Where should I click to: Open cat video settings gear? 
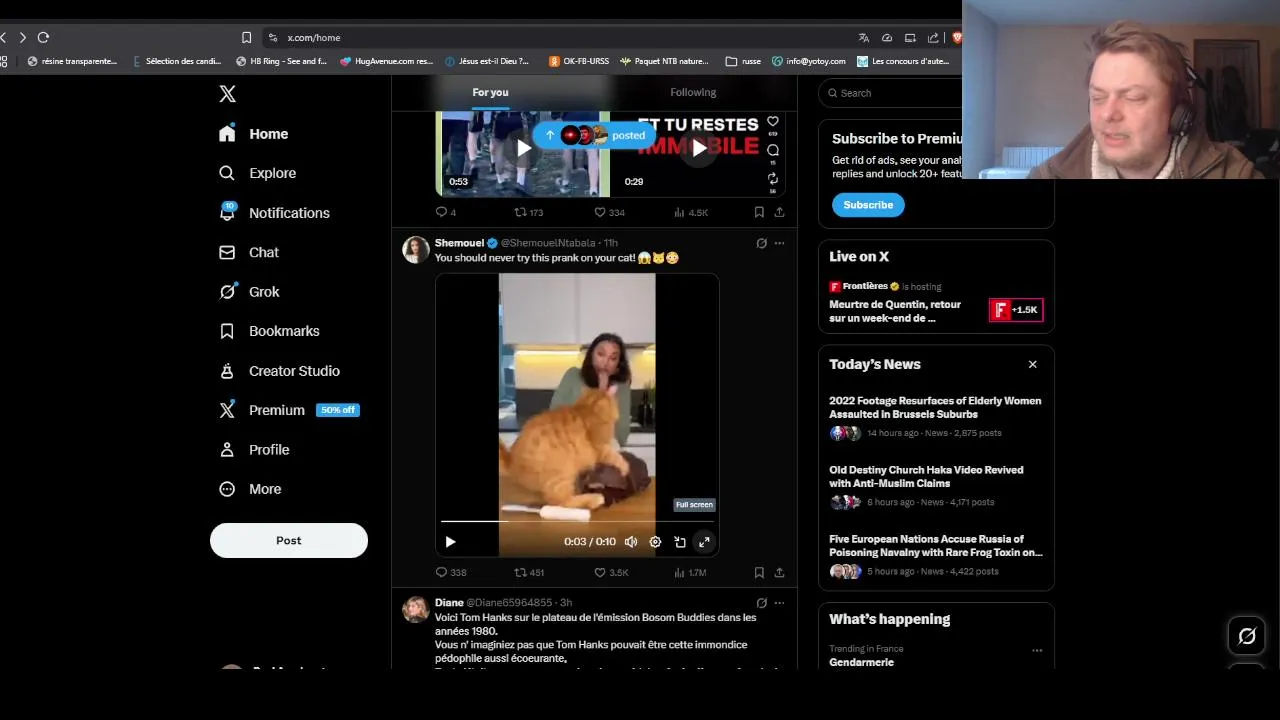(655, 542)
